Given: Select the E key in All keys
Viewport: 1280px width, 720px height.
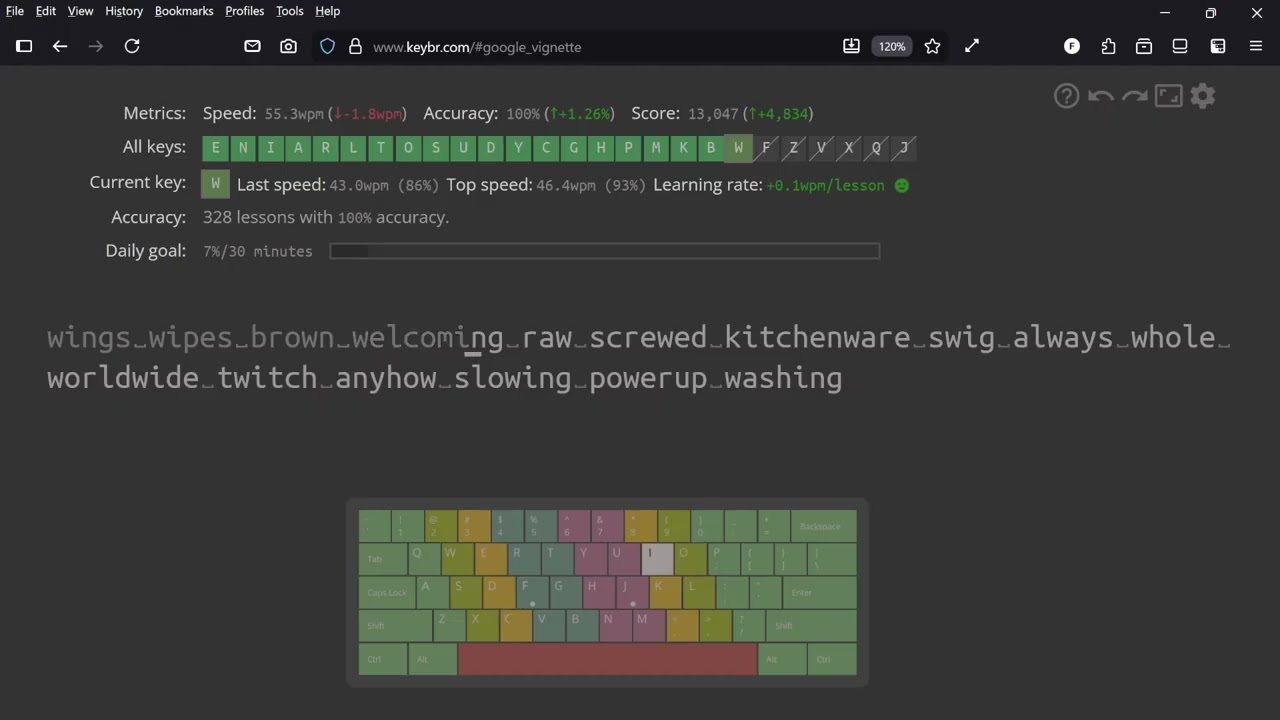Looking at the screenshot, I should pyautogui.click(x=215, y=148).
